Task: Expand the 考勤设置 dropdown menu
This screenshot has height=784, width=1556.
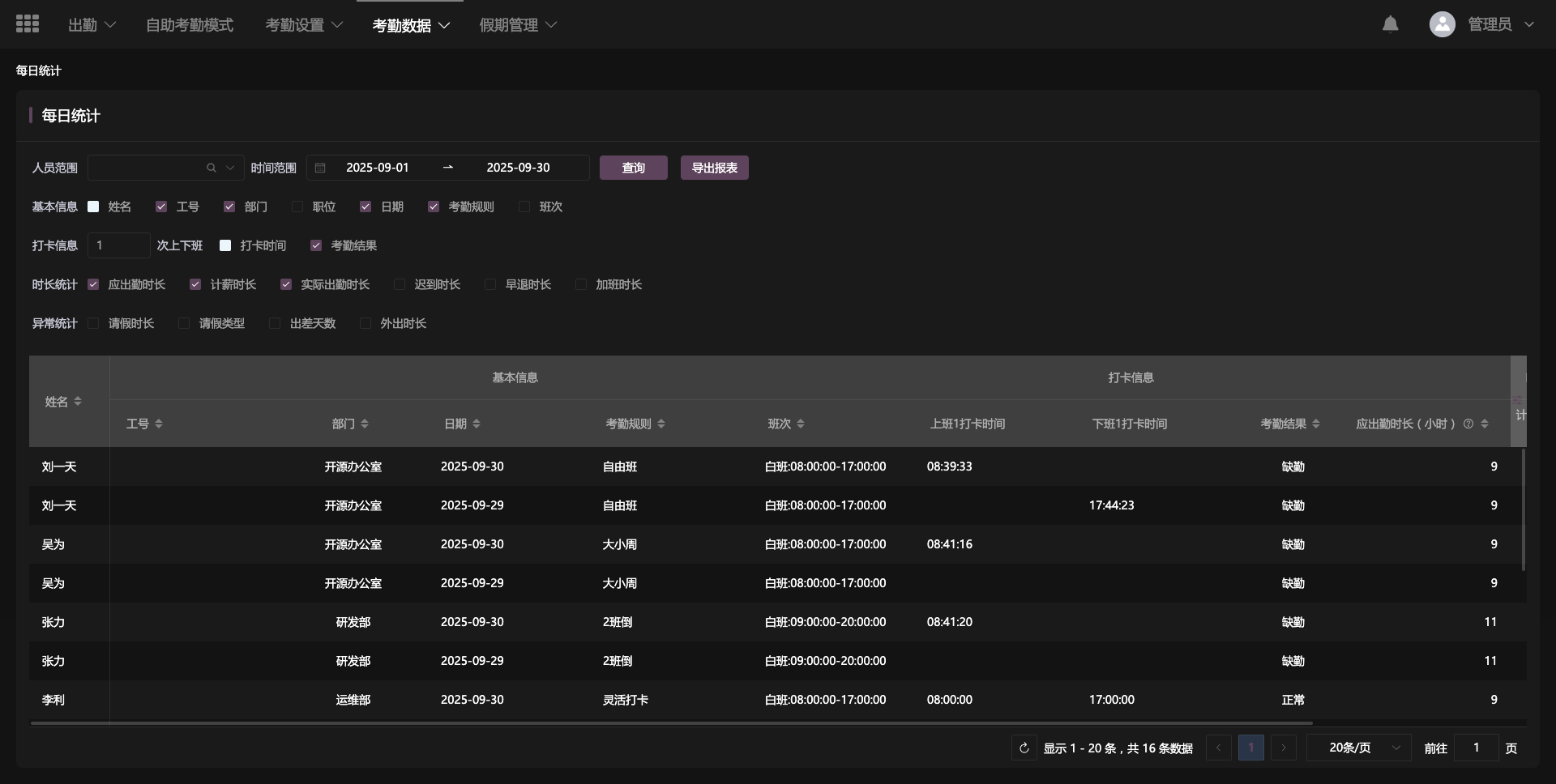Action: click(x=304, y=25)
